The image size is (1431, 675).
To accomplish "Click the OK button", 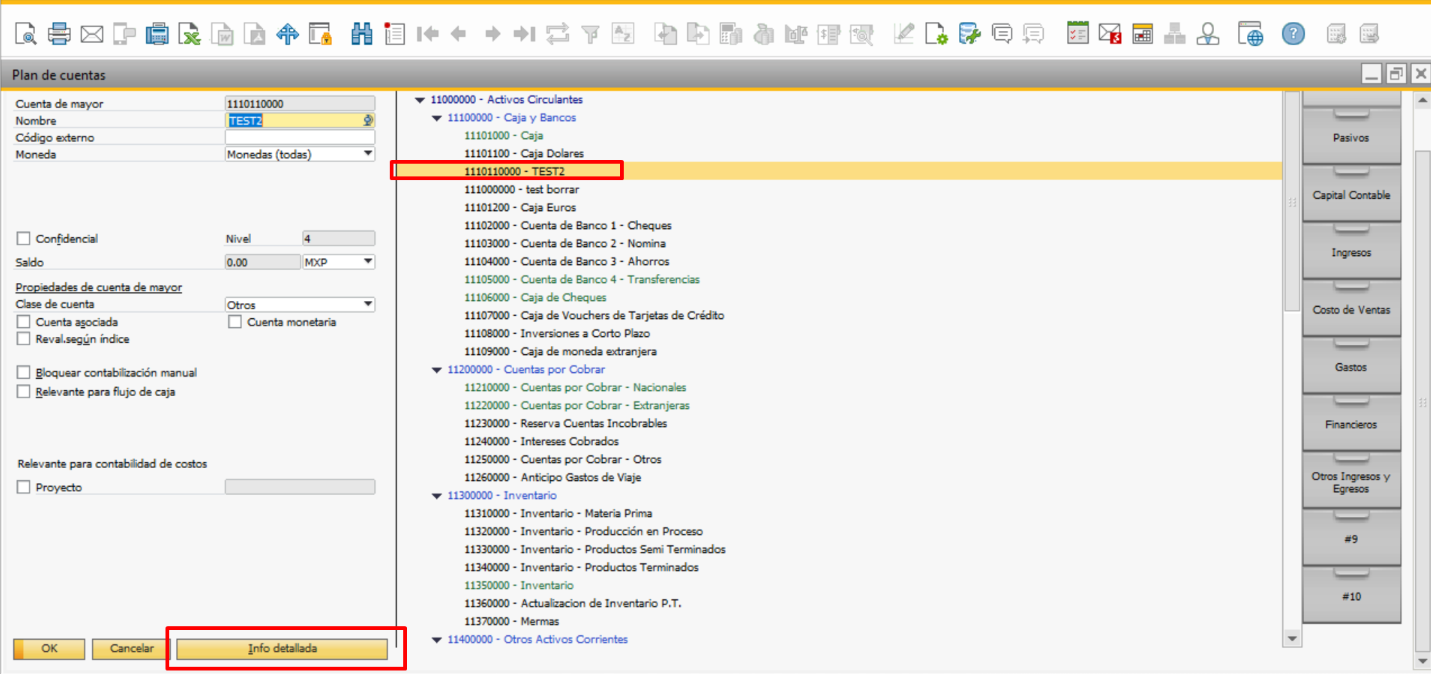I will pyautogui.click(x=48, y=649).
